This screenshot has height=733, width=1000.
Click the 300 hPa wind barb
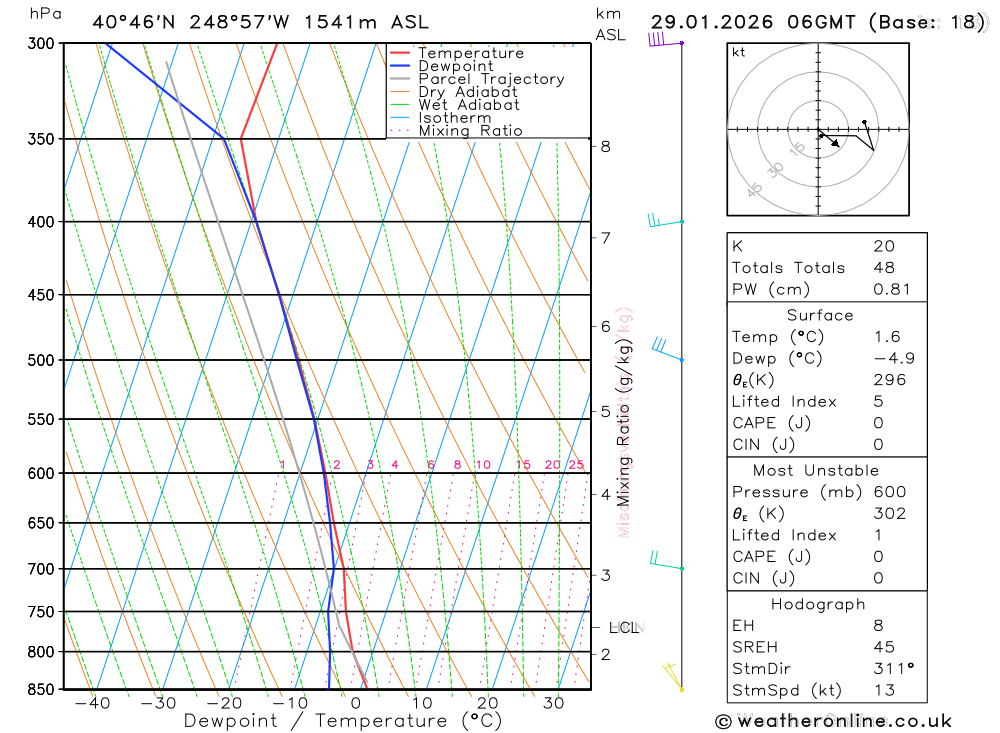[666, 40]
